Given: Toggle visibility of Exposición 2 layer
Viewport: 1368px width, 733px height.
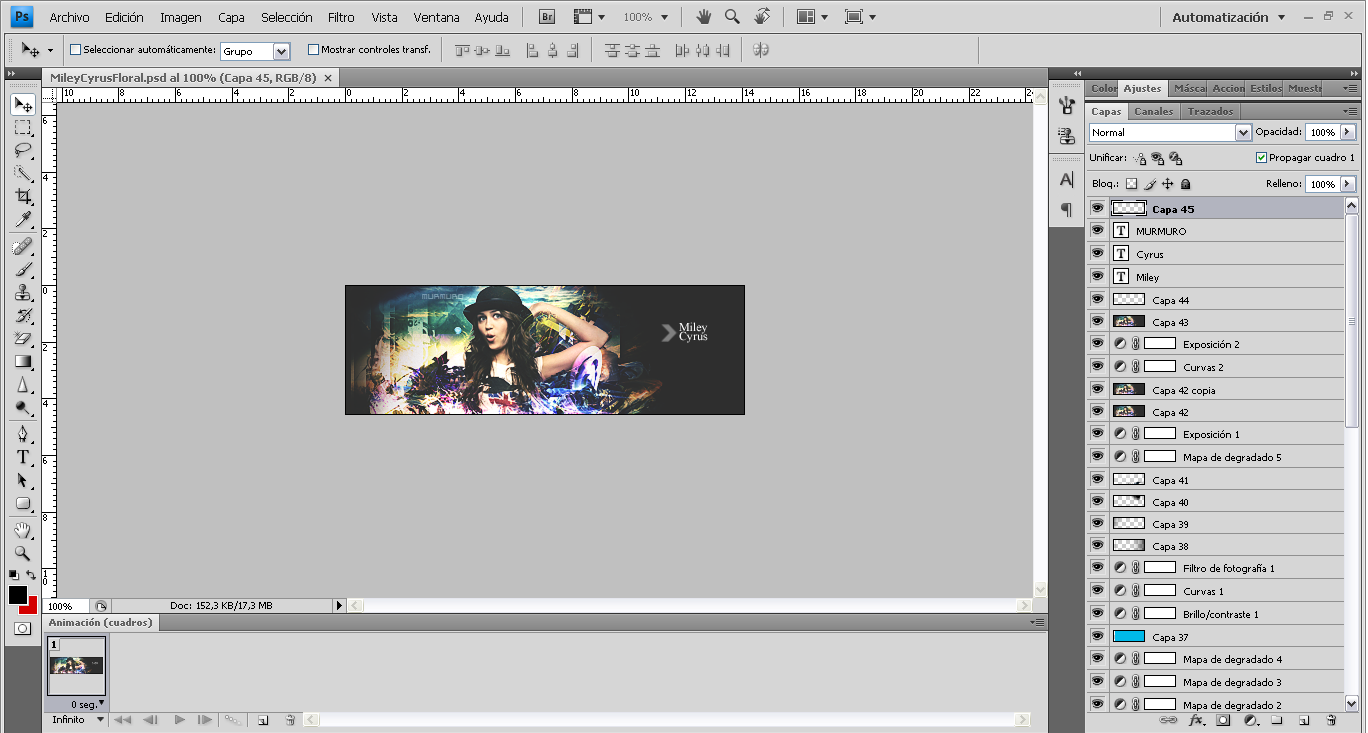Looking at the screenshot, I should pos(1097,344).
